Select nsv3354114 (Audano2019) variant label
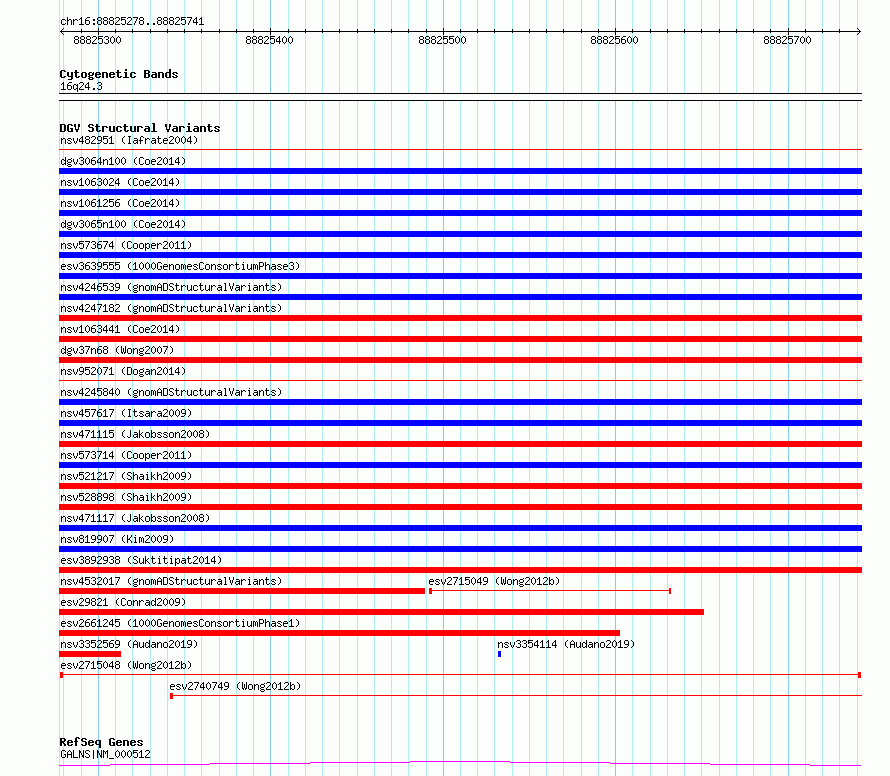This screenshot has width=890, height=776. [x=566, y=644]
